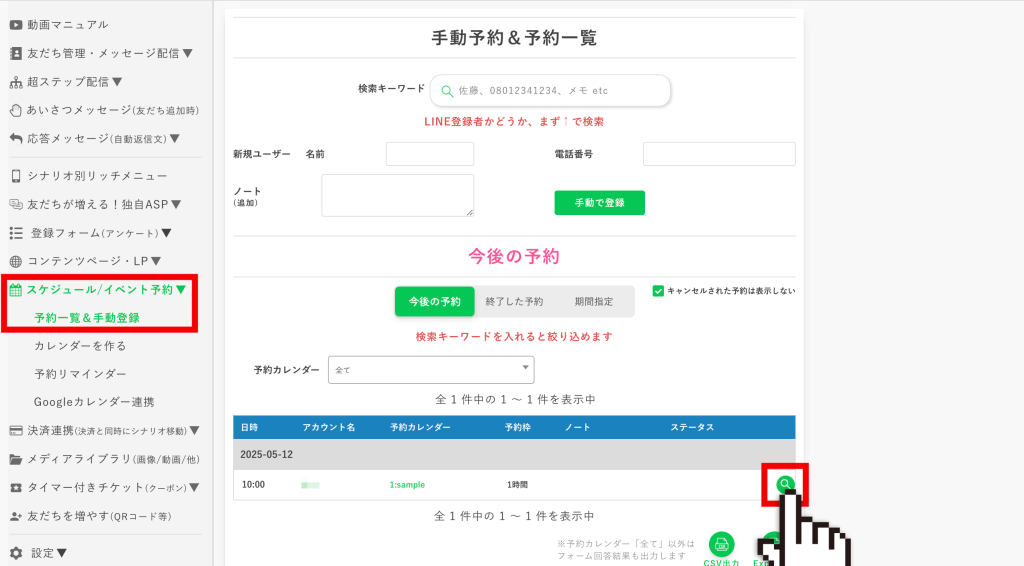Image resolution: width=1024 pixels, height=566 pixels.
Task: Click the アカウント名 column header
Action: pos(328,428)
